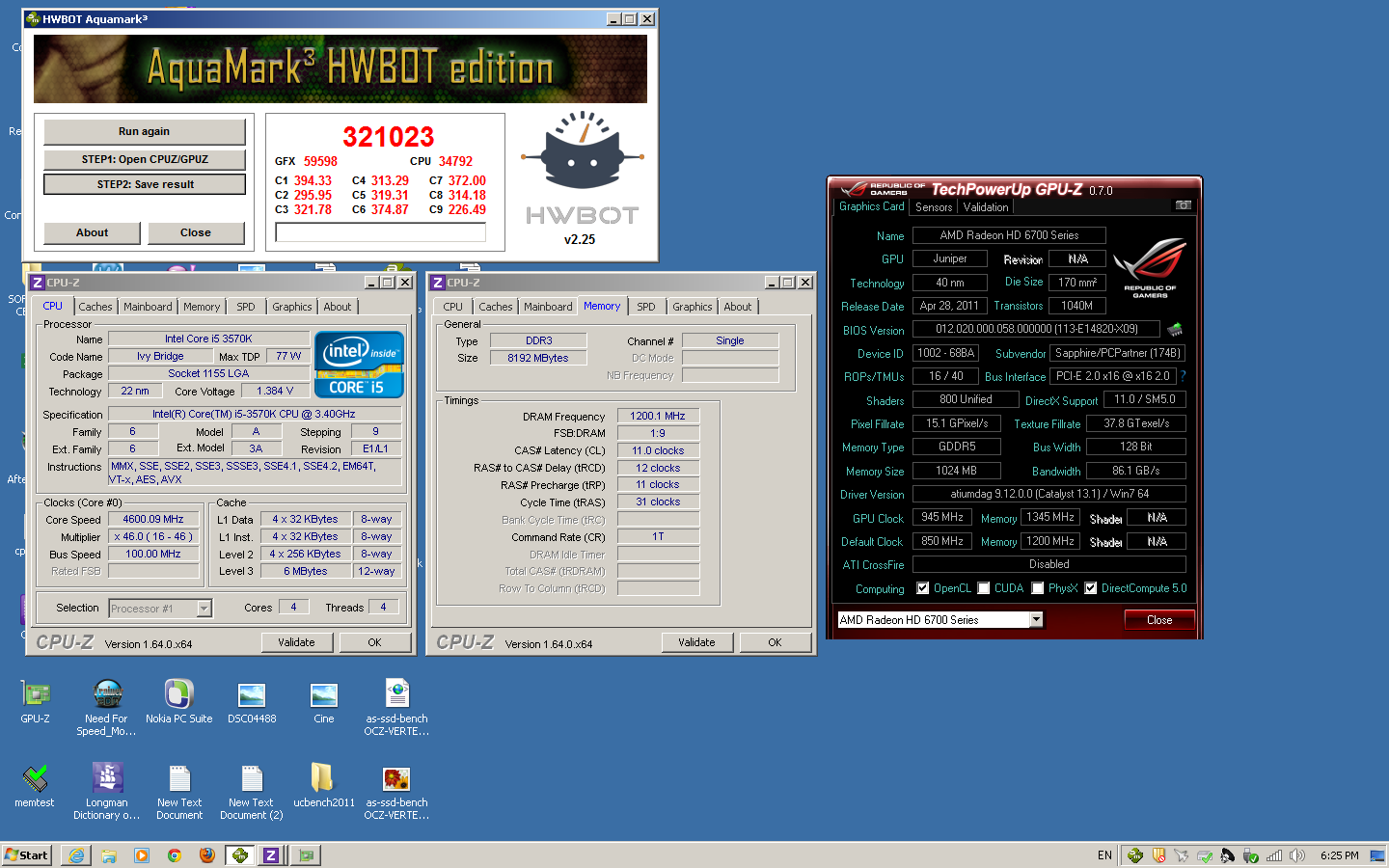This screenshot has height=868, width=1389.
Task: Click the network signal bars tray icon
Action: pos(1274,855)
